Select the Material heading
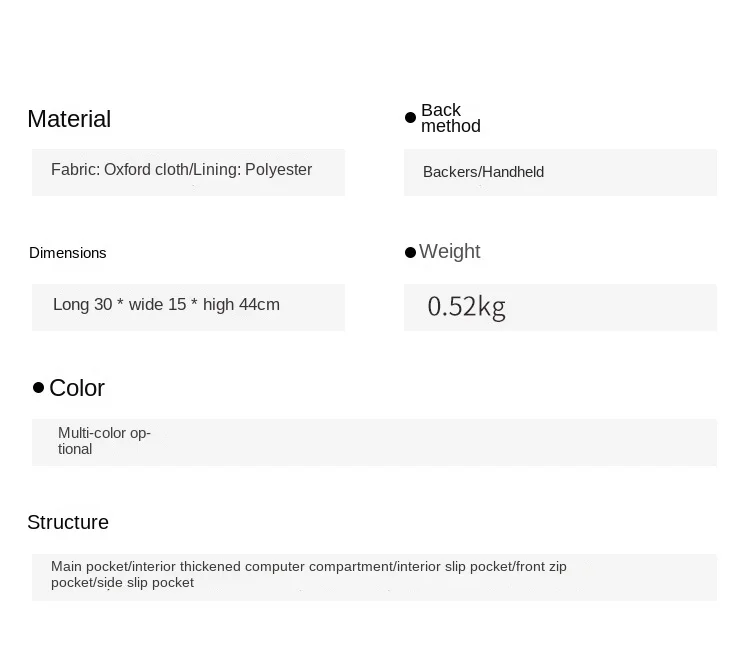 69,119
